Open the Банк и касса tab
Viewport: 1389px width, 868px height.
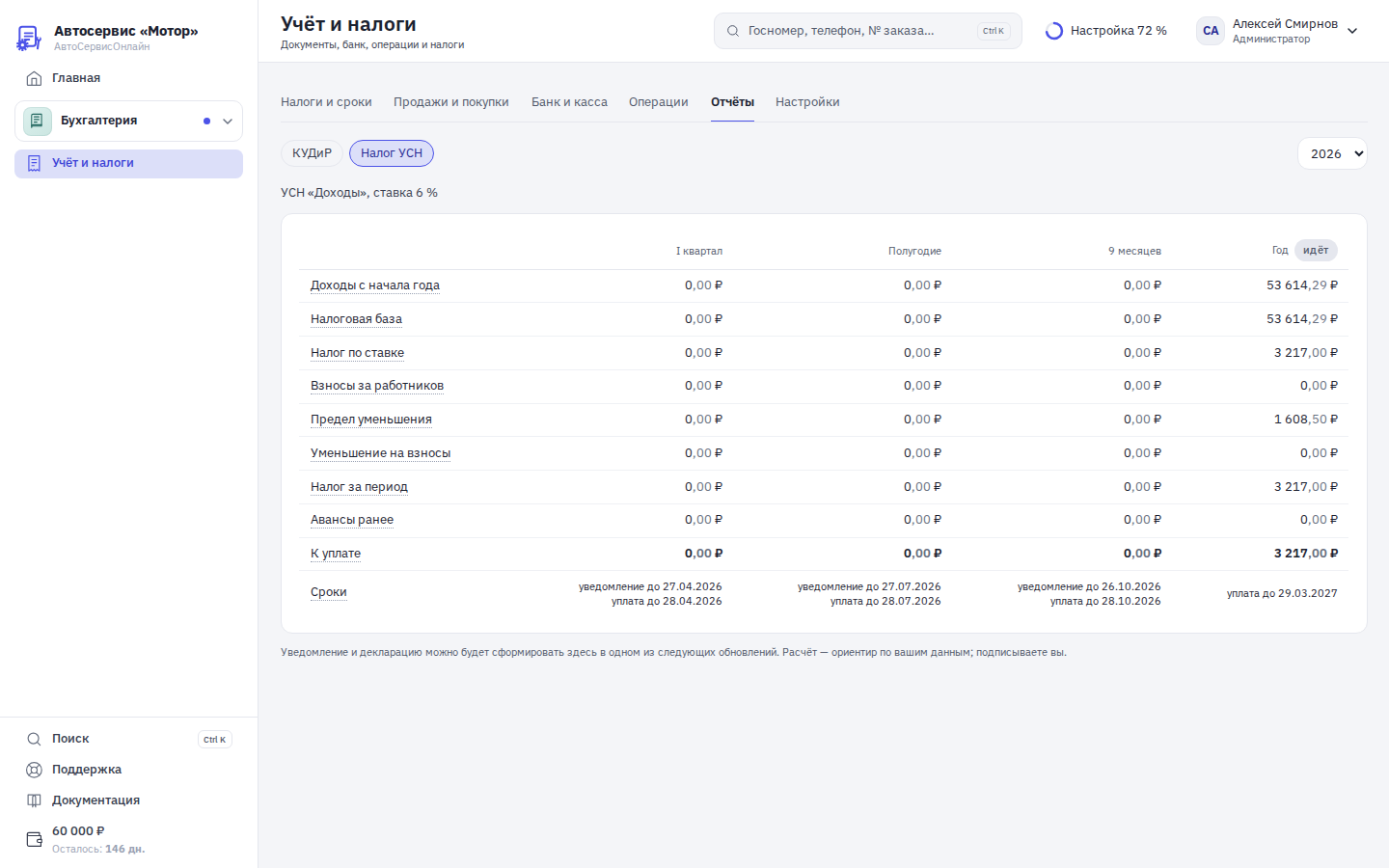point(569,102)
